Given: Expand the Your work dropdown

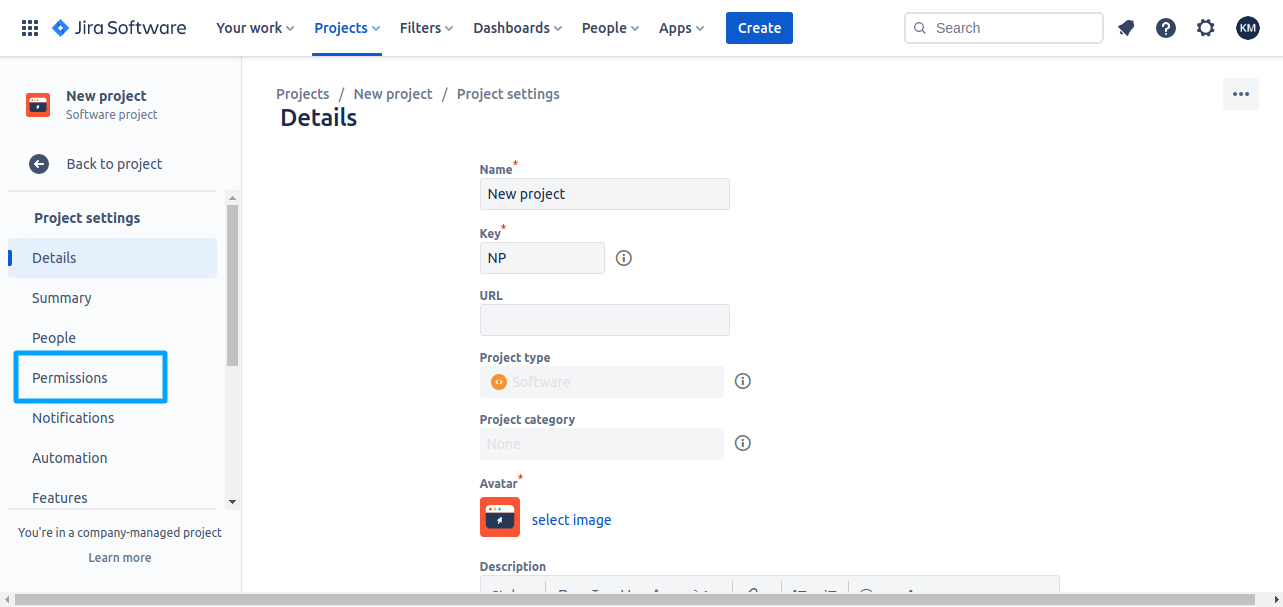Looking at the screenshot, I should click(x=255, y=28).
